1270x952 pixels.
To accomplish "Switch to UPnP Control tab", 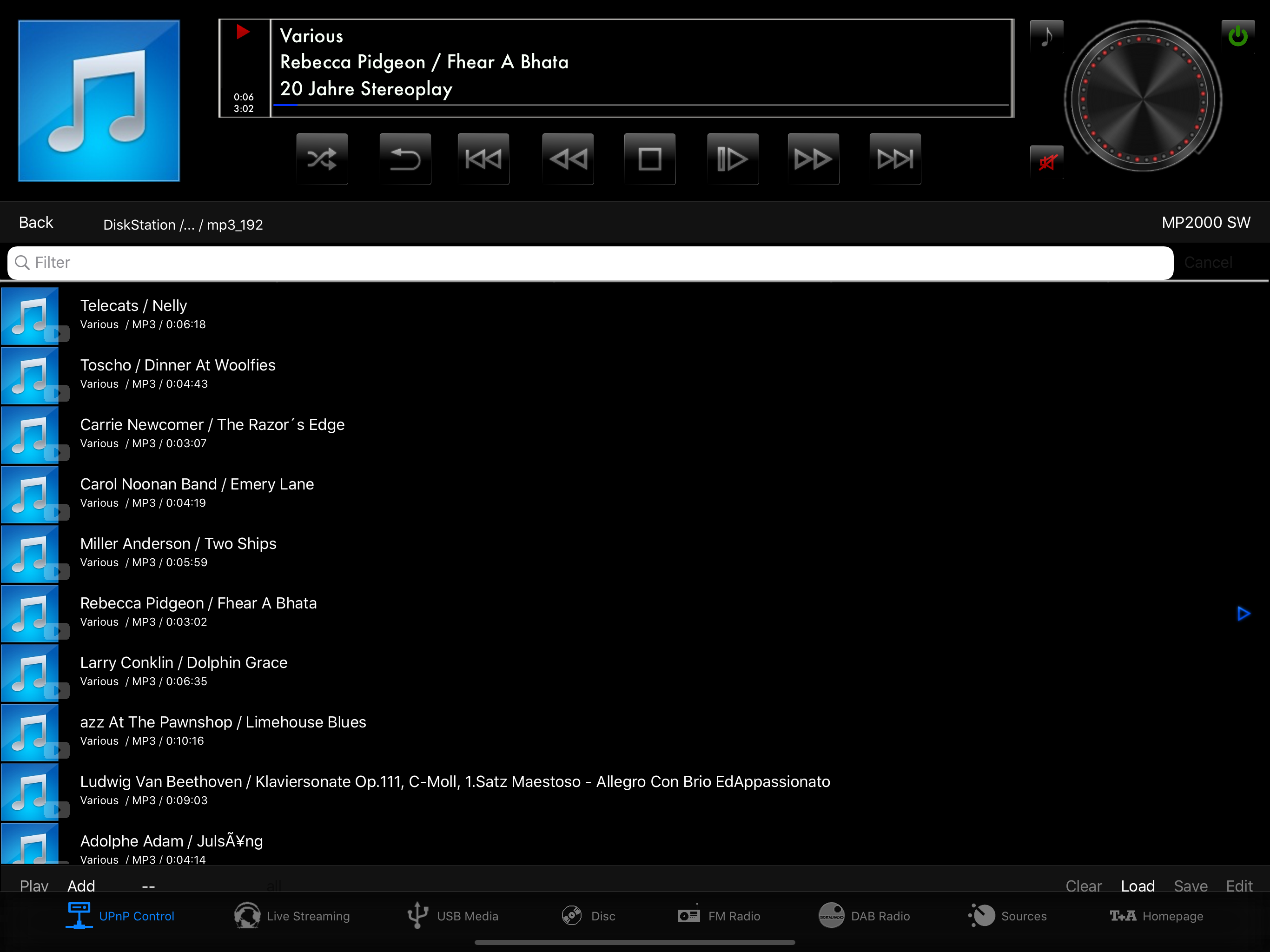I will pyautogui.click(x=120, y=916).
